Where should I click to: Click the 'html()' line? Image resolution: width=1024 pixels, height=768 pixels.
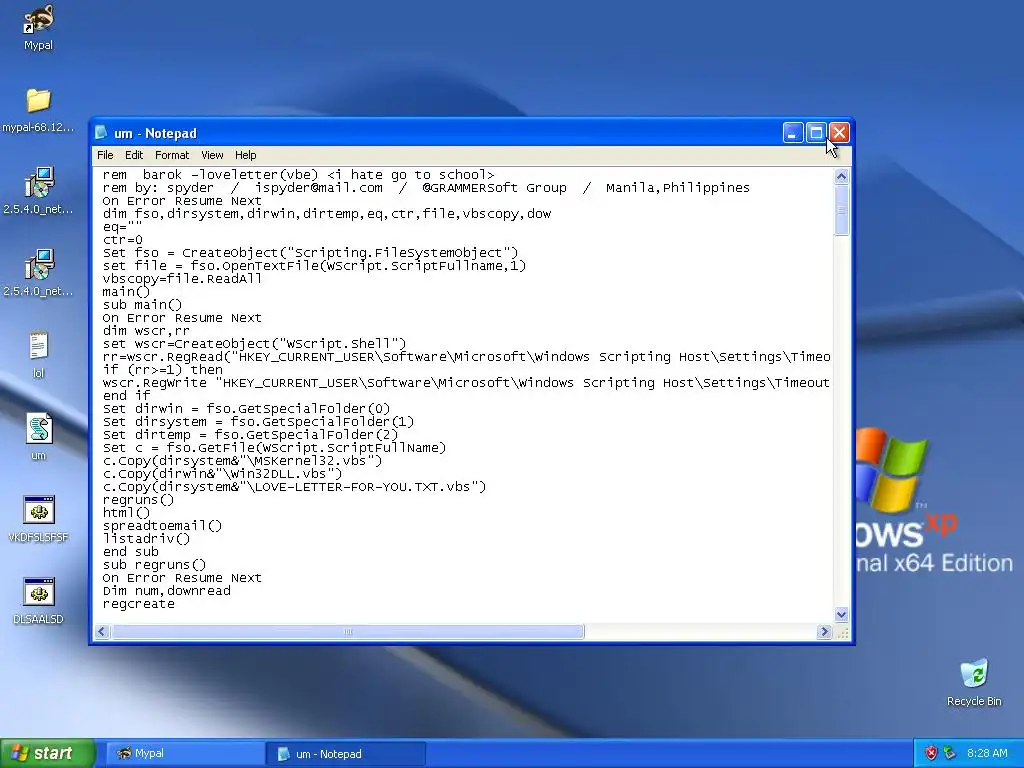click(126, 513)
